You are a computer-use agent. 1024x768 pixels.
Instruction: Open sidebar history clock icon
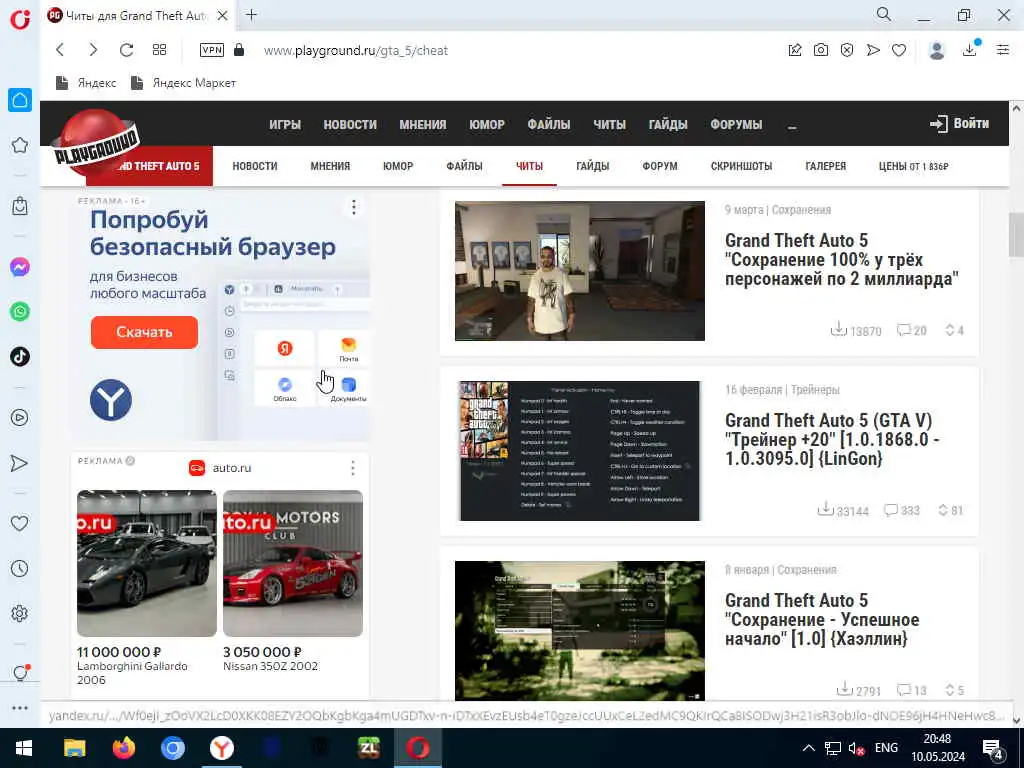click(20, 569)
